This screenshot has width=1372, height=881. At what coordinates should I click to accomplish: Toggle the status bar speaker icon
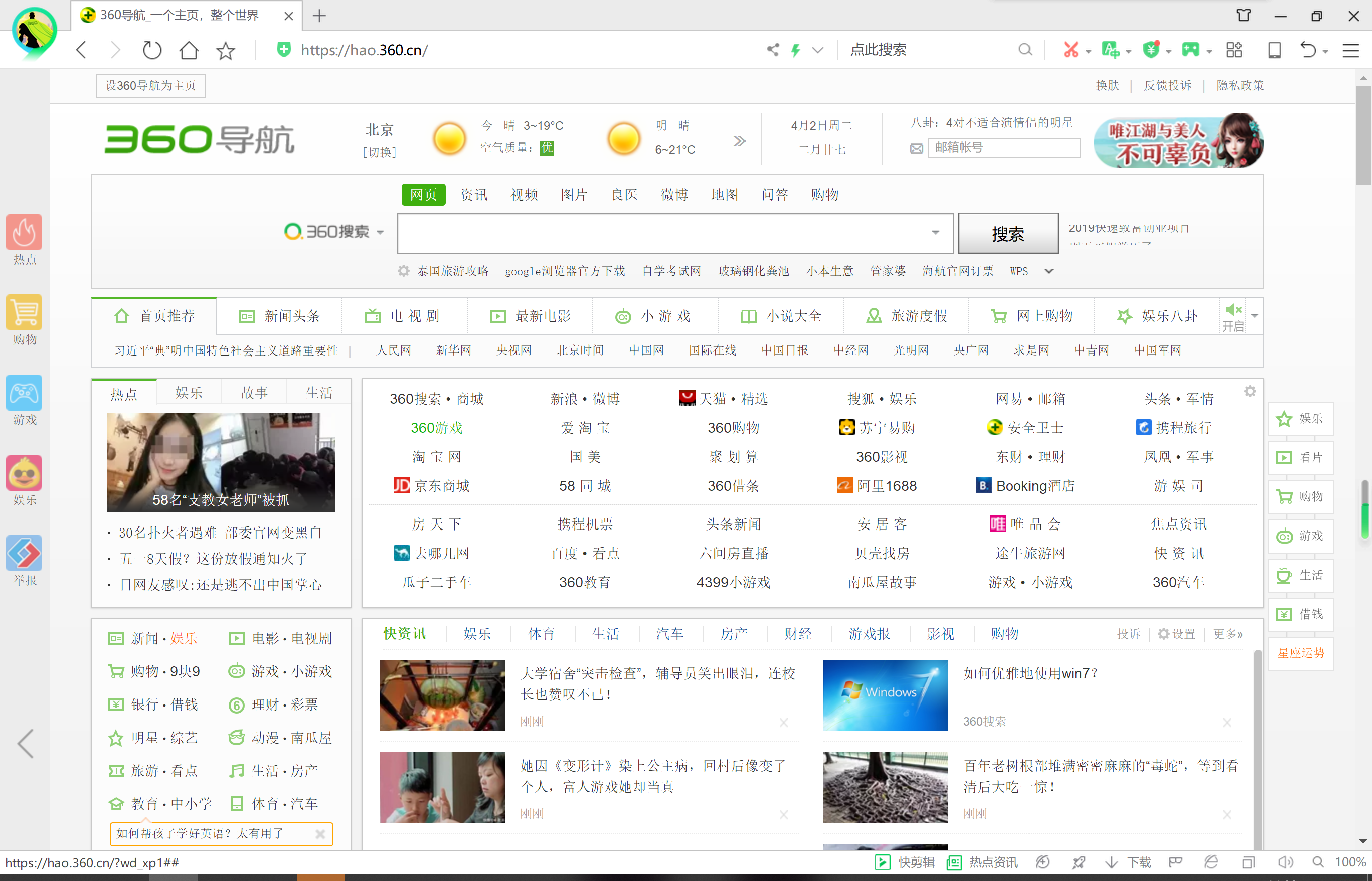point(1286,862)
